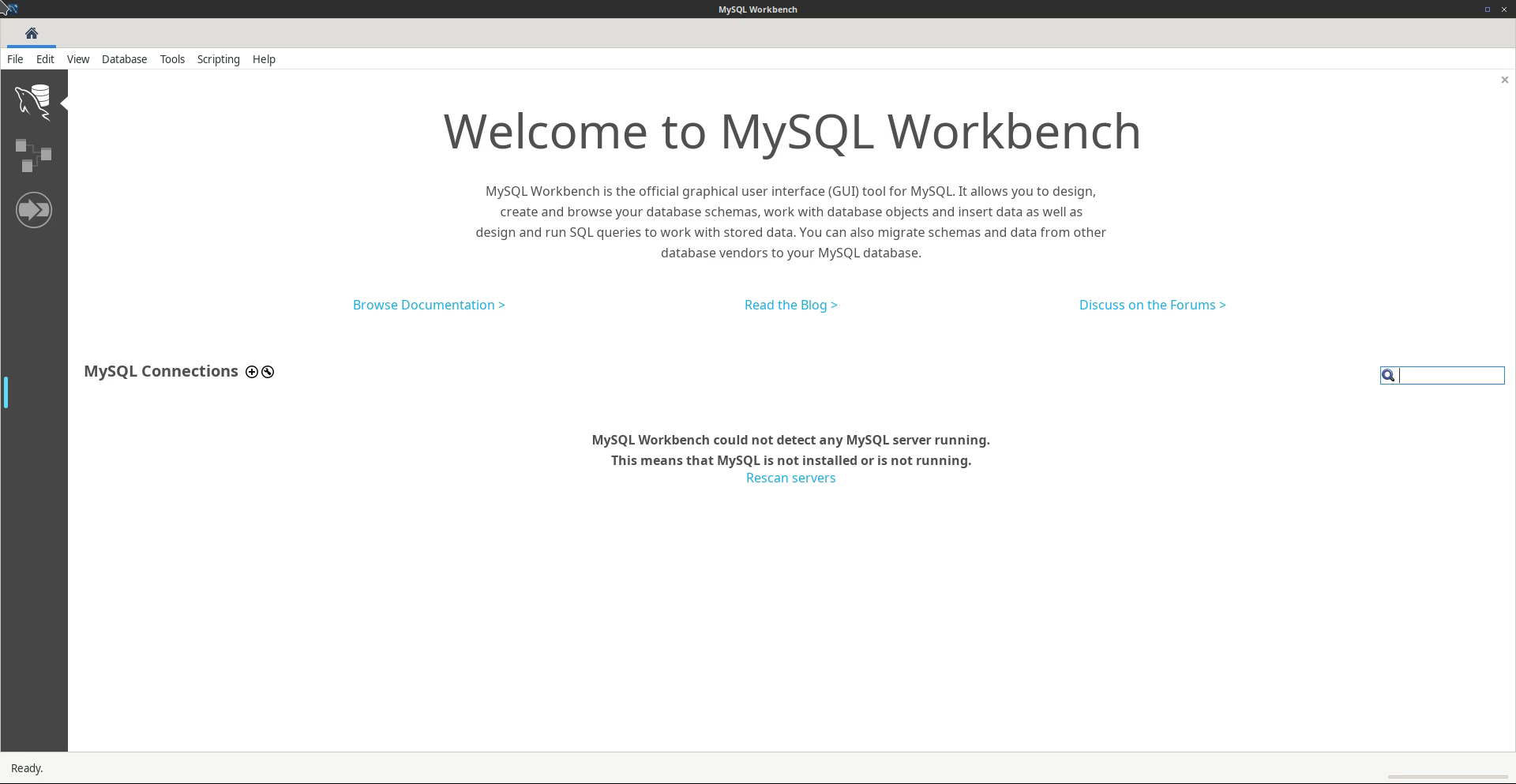
Task: Open the Migration wizard sidebar icon
Action: pyautogui.click(x=33, y=210)
